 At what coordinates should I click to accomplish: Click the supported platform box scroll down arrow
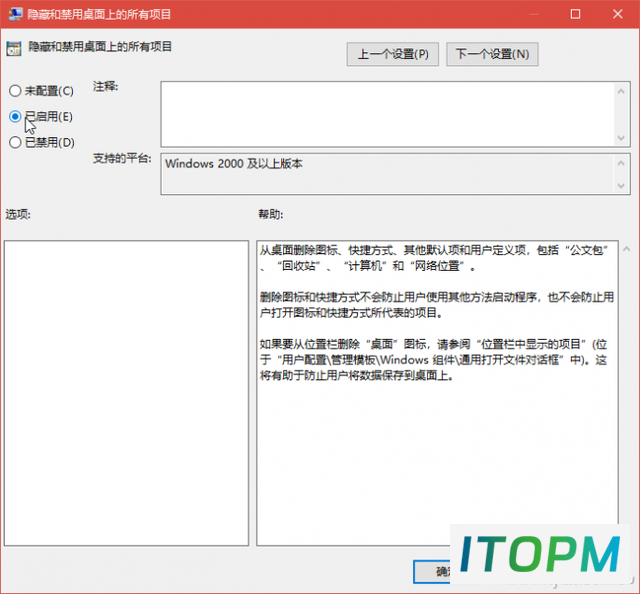[x=621, y=186]
